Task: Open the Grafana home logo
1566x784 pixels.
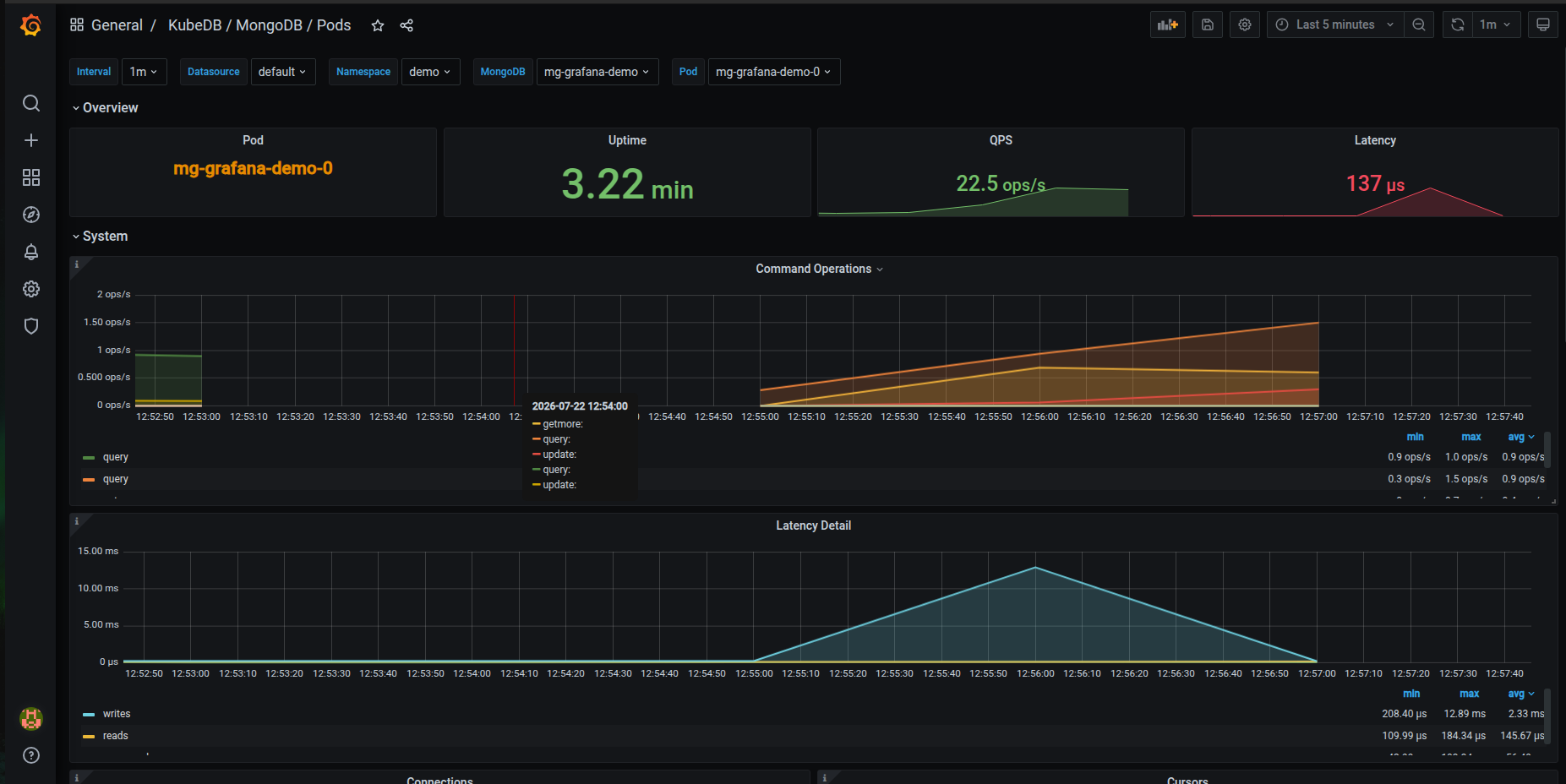Action: 31,25
